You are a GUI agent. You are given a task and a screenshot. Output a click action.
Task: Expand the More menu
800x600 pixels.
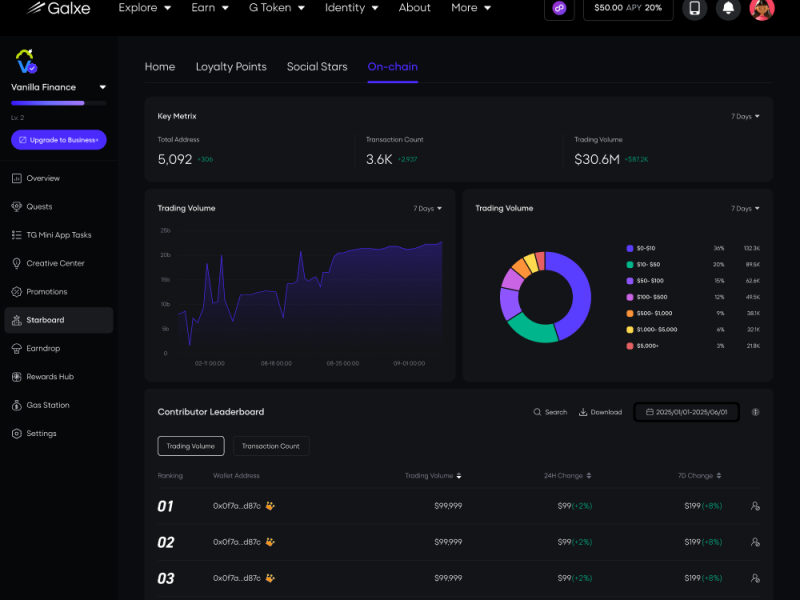point(471,8)
